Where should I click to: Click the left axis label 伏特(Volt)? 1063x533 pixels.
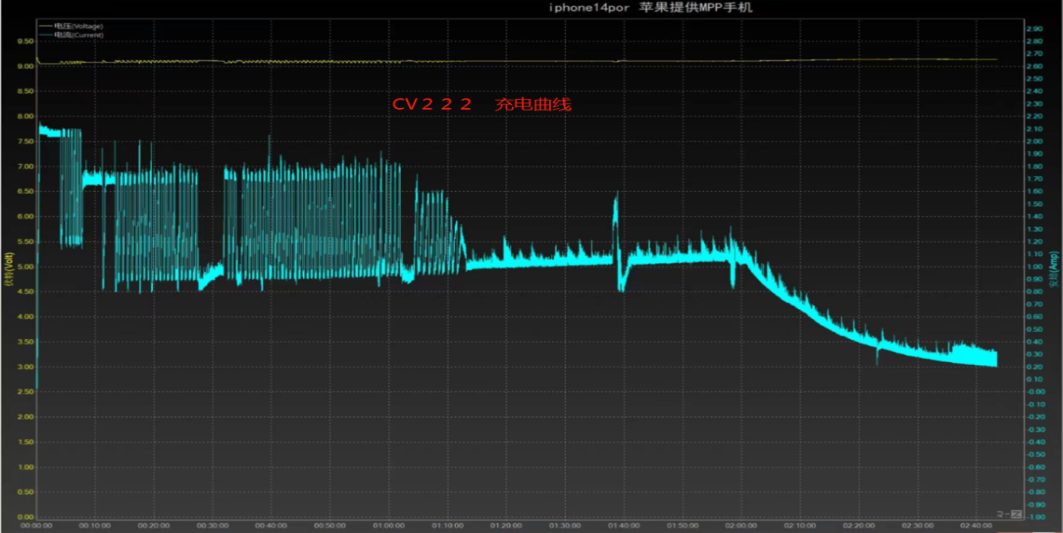(9, 269)
